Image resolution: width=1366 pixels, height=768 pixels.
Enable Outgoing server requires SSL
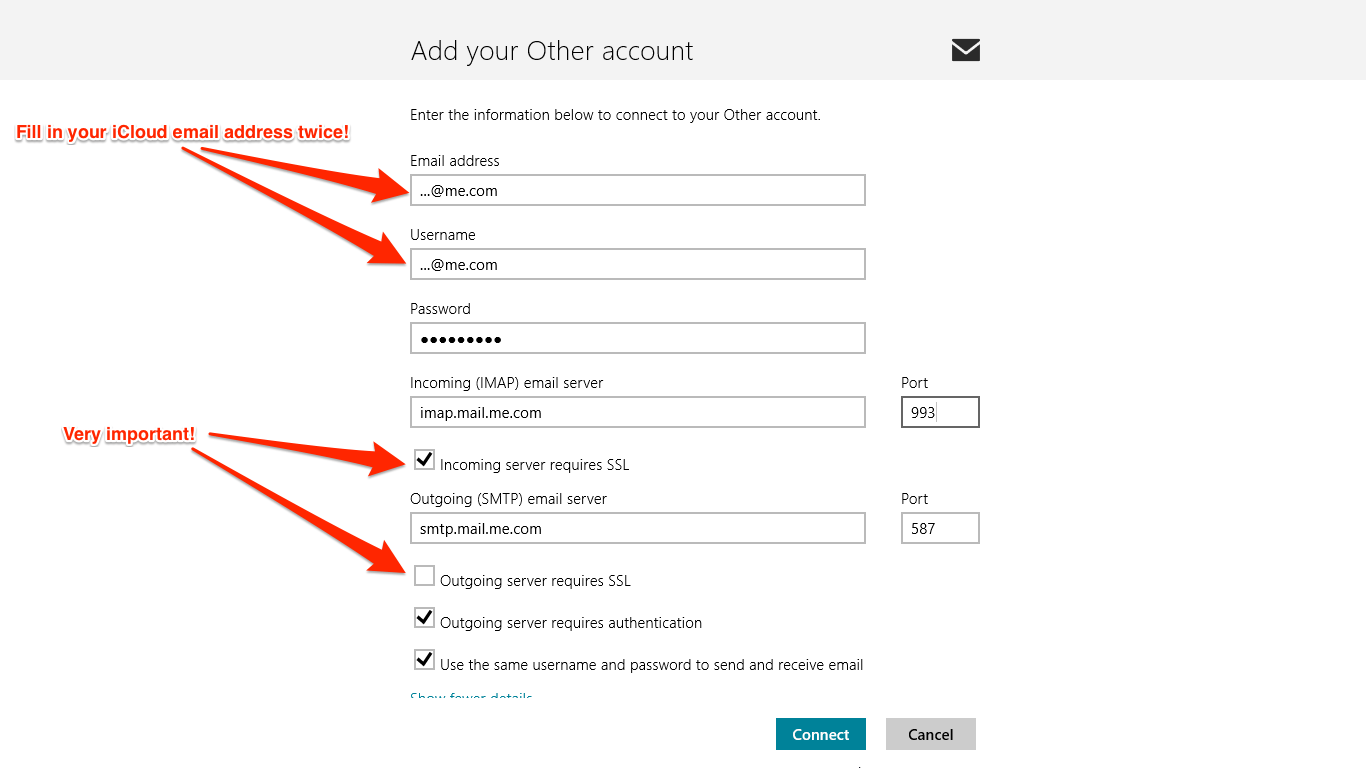coord(423,575)
